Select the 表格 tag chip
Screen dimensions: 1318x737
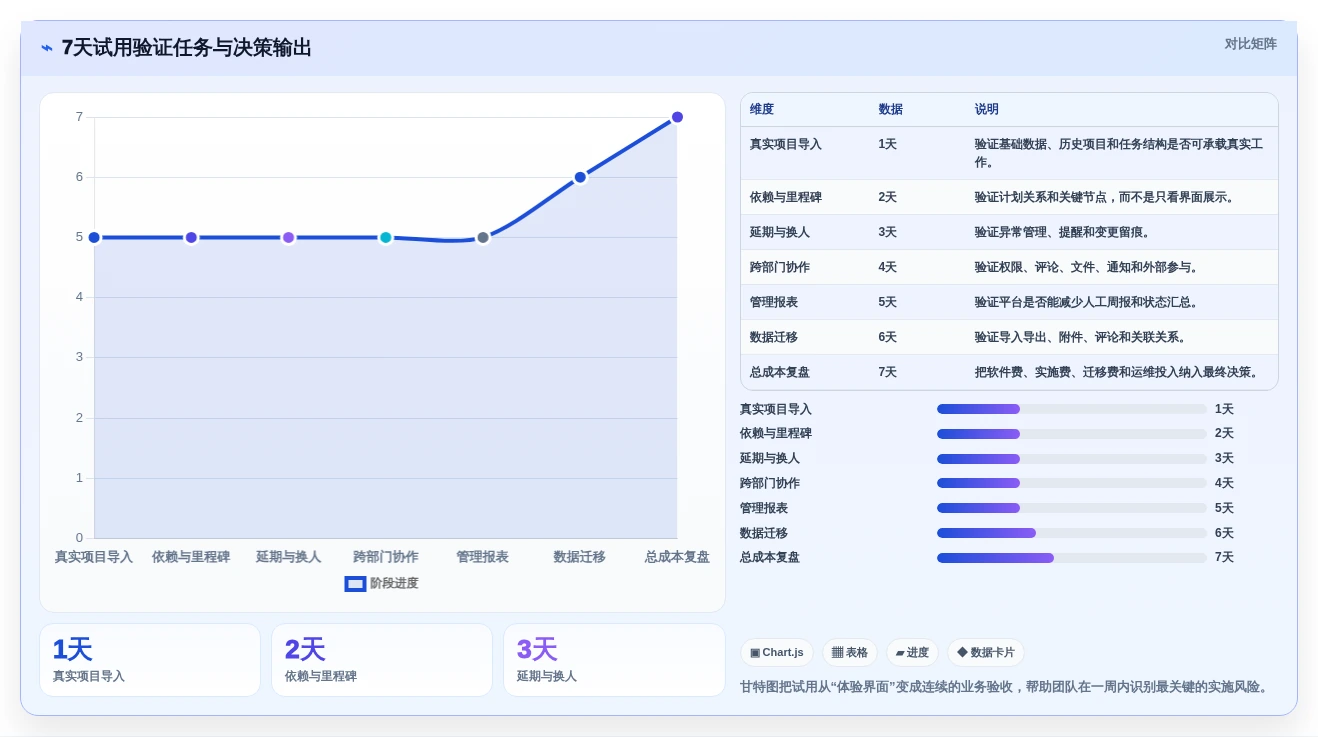(x=850, y=653)
